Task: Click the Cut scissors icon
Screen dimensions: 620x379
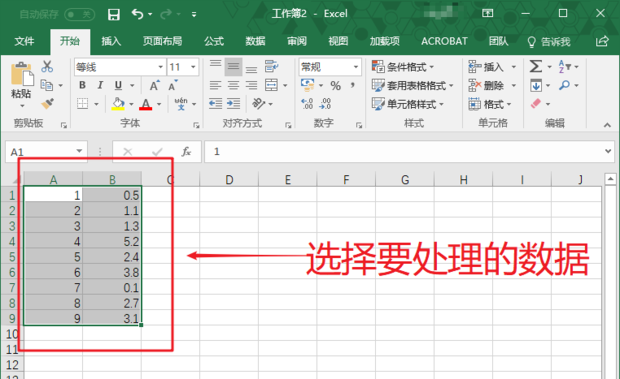Action: tap(47, 66)
